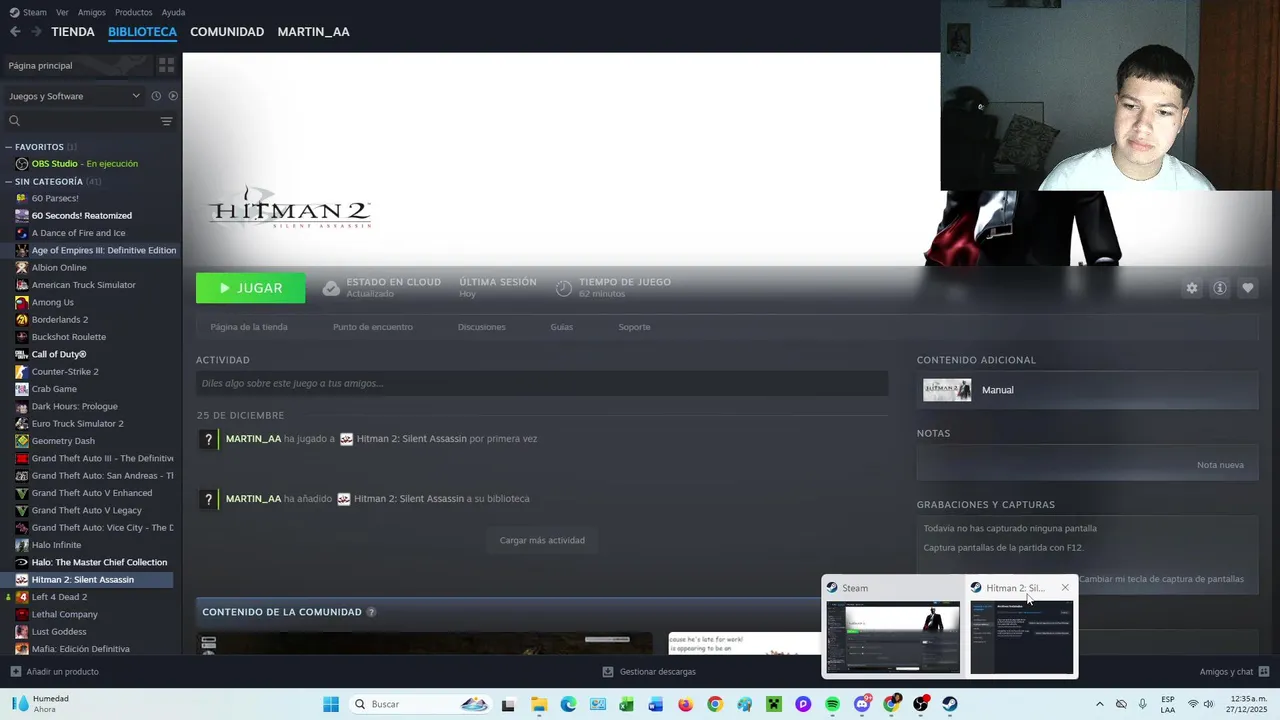The height and width of the screenshot is (720, 1280).
Task: Expand the Juegos y Software dropdown
Action: pos(74,96)
